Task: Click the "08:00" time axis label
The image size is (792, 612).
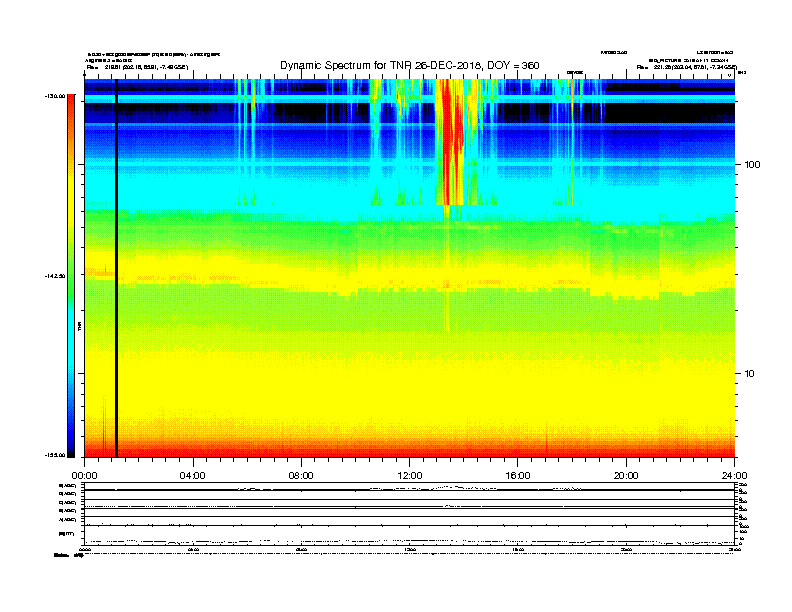Action: 301,476
